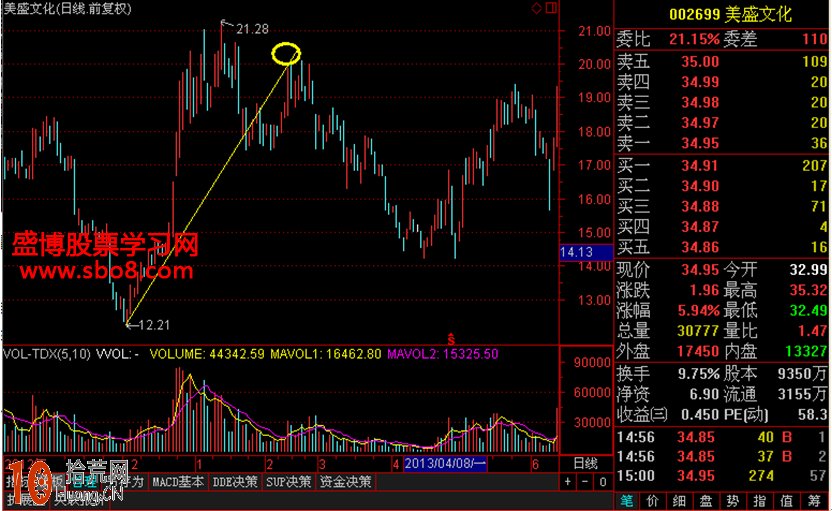Click the 12.21 low price label
832x511 pixels.
pyautogui.click(x=154, y=325)
